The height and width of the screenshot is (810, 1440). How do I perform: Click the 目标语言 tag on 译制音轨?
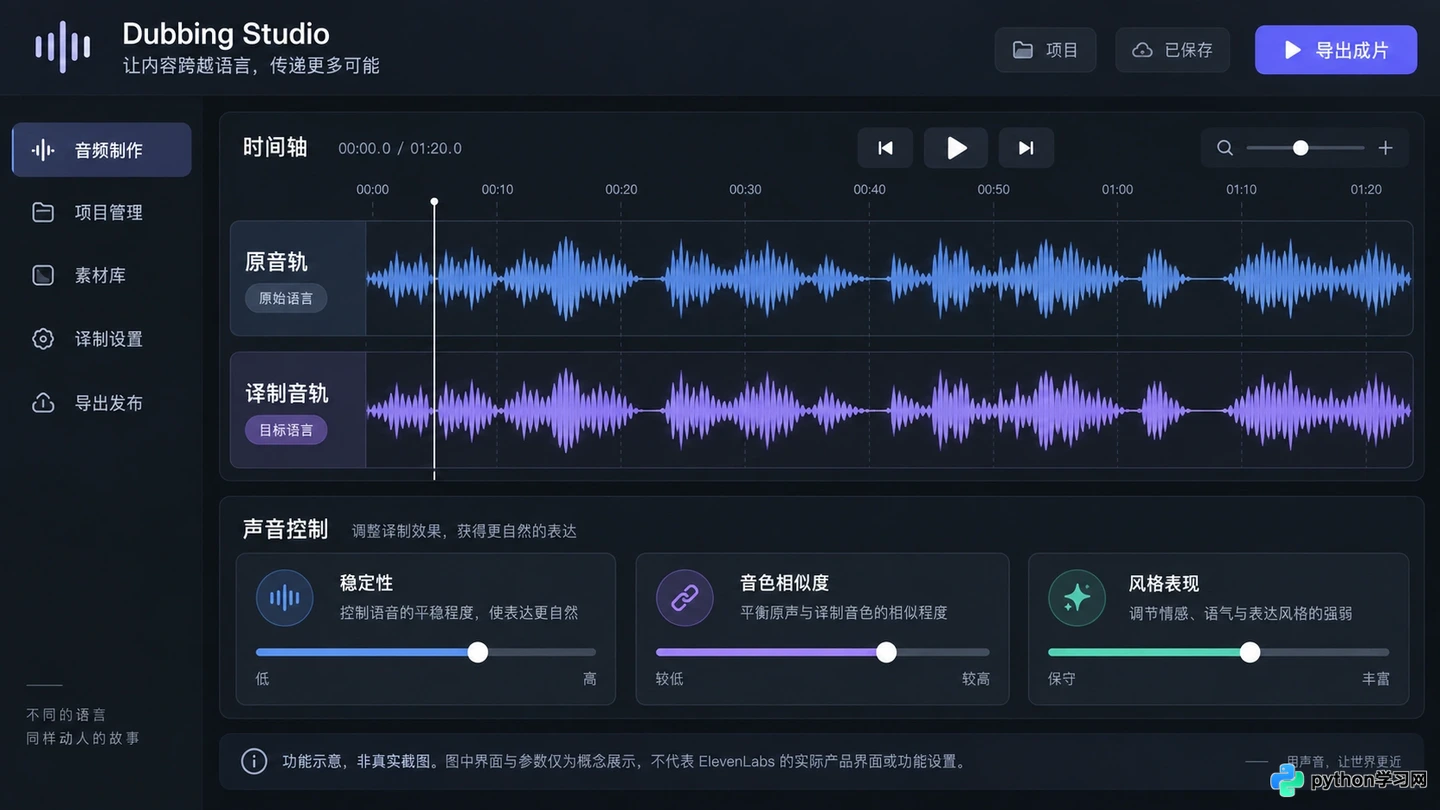[x=286, y=430]
